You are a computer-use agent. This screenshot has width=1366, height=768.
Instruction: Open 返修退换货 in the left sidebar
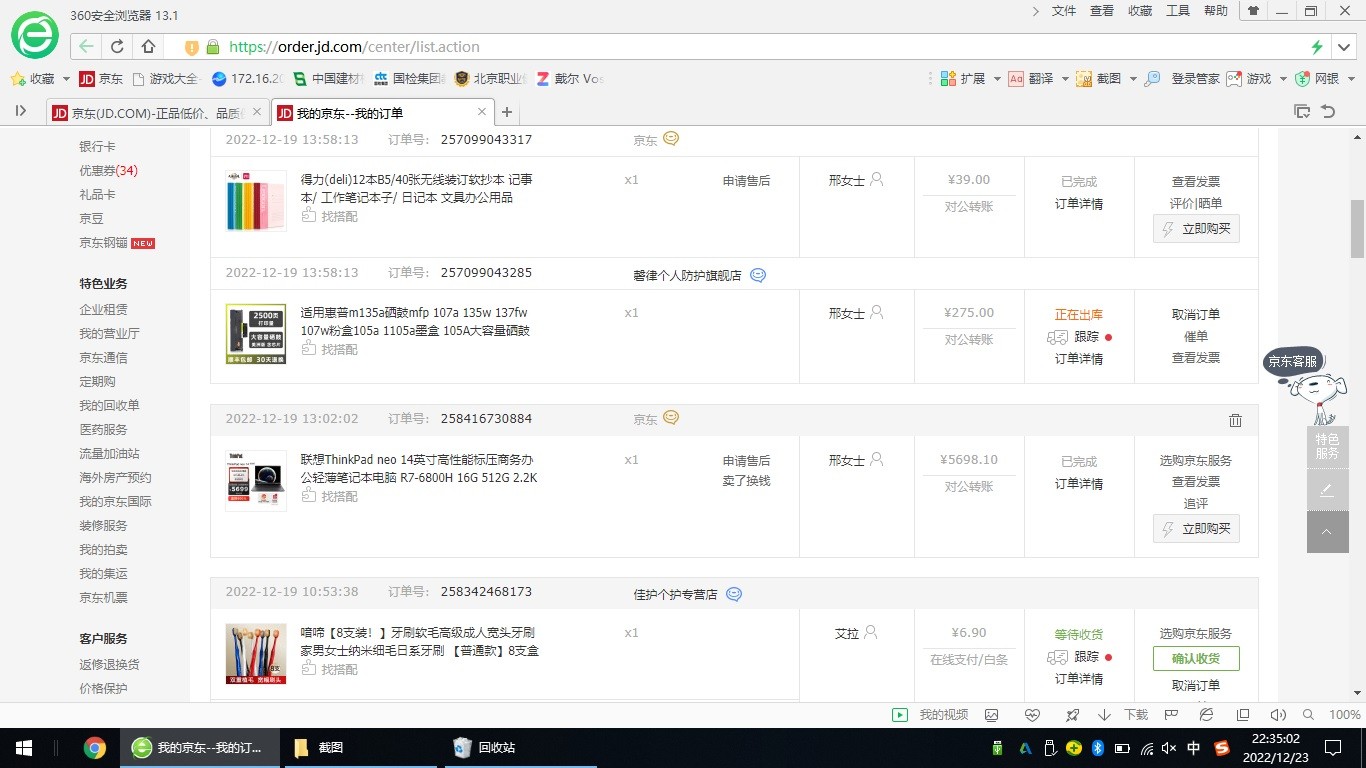[110, 664]
